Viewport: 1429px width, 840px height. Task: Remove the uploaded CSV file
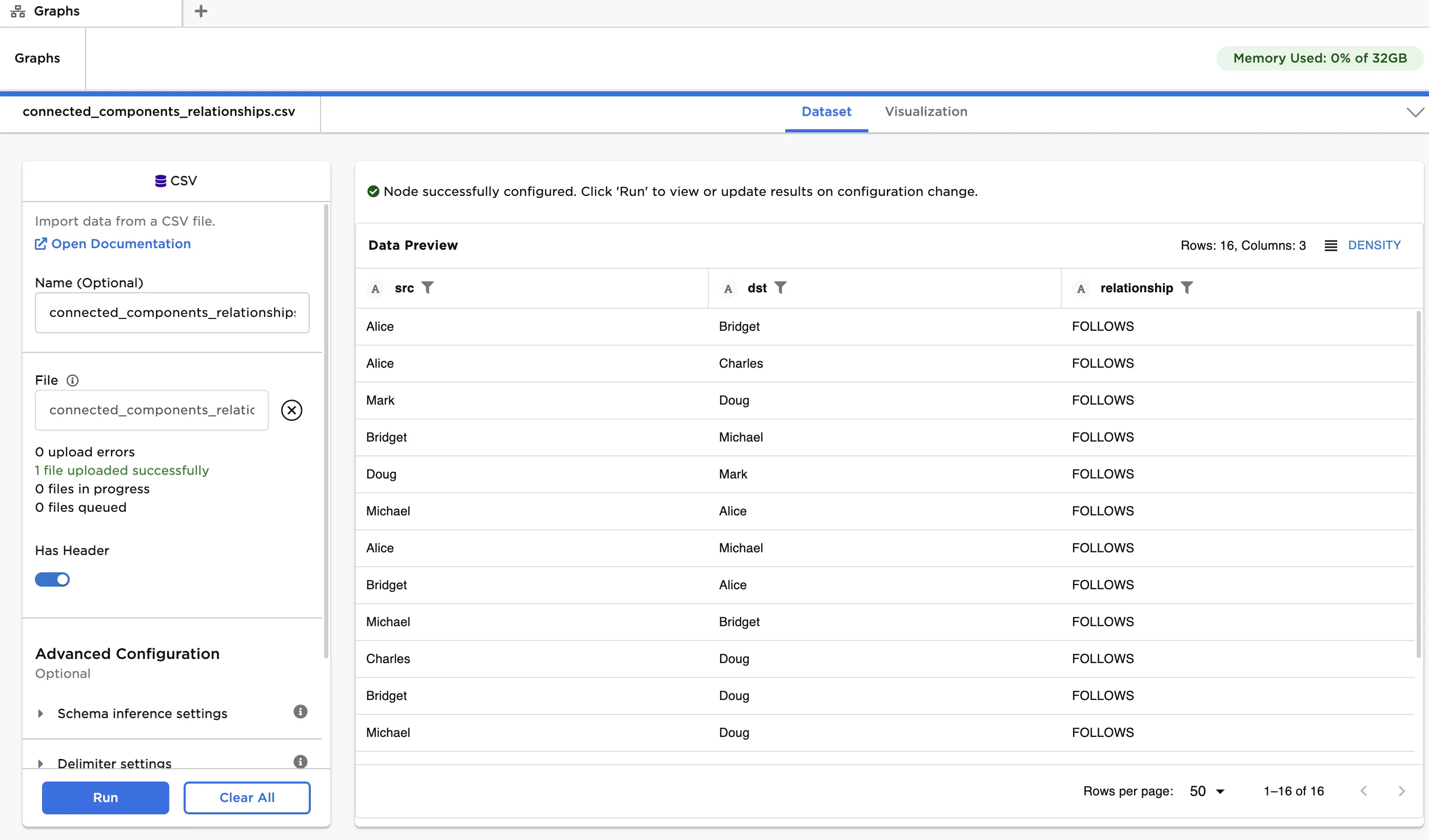(x=291, y=410)
